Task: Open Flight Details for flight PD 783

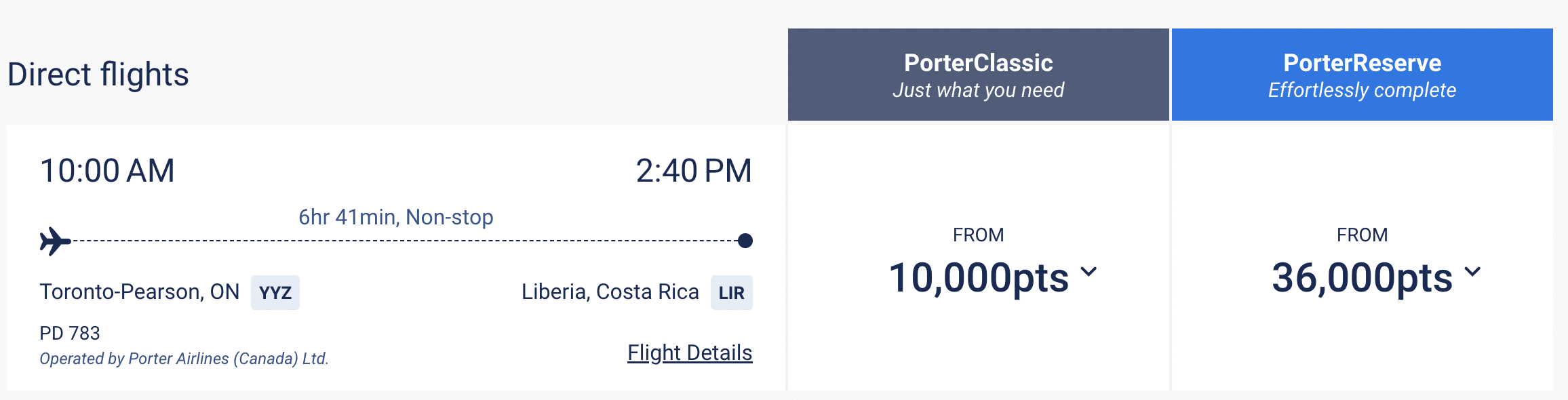Action: 689,353
